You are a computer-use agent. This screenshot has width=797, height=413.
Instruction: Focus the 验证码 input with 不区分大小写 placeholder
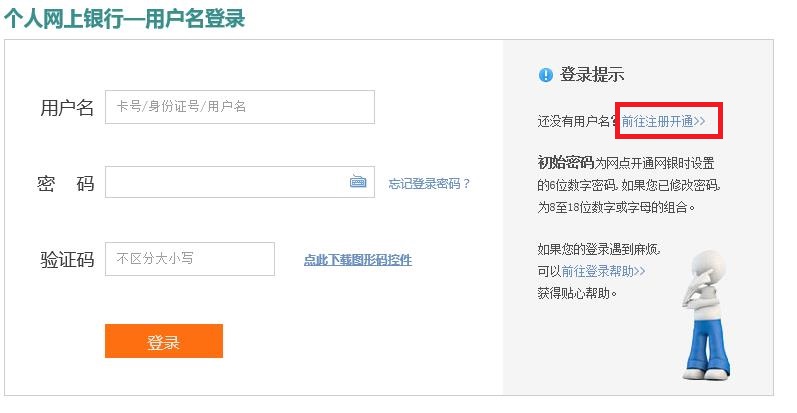190,259
